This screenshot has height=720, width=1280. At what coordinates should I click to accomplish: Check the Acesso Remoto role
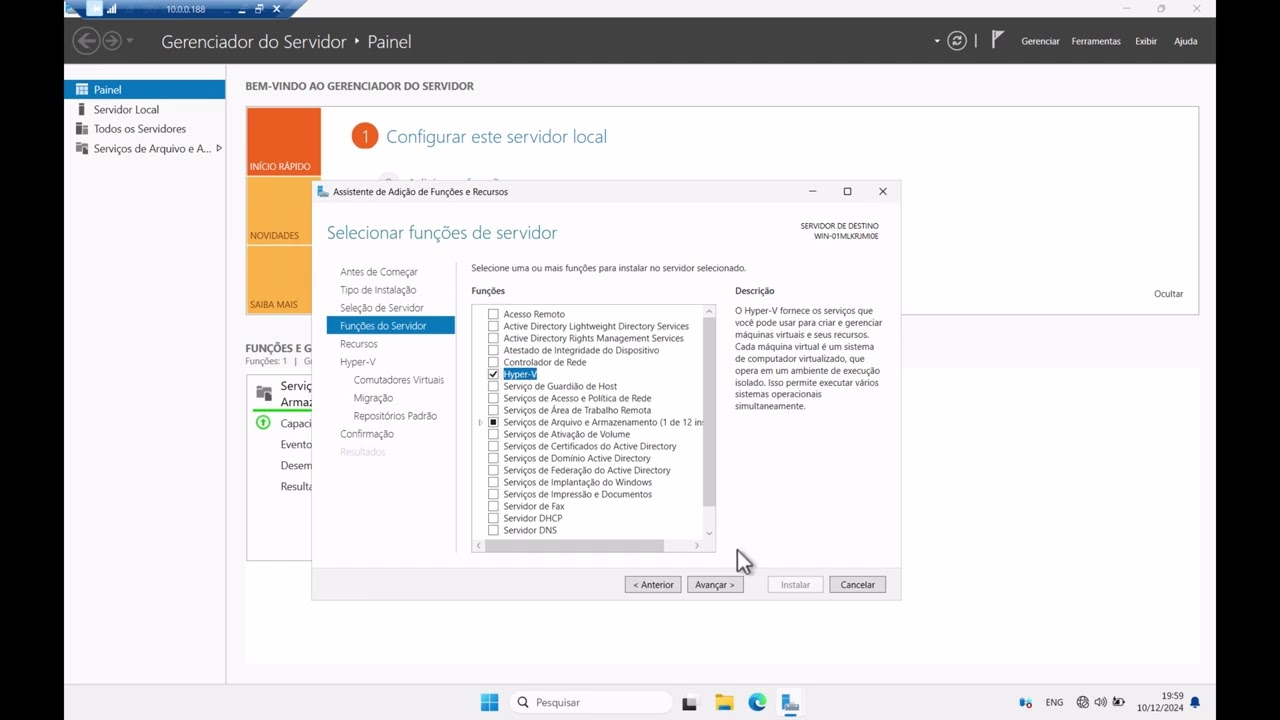(x=493, y=314)
